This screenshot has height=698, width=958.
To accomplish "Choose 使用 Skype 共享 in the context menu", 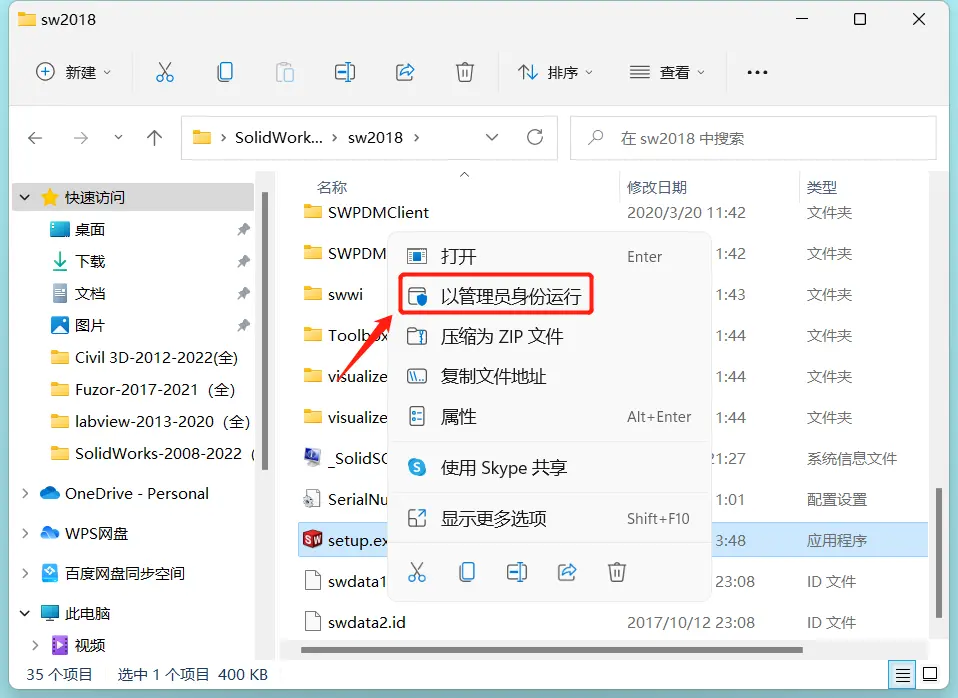I will point(550,468).
